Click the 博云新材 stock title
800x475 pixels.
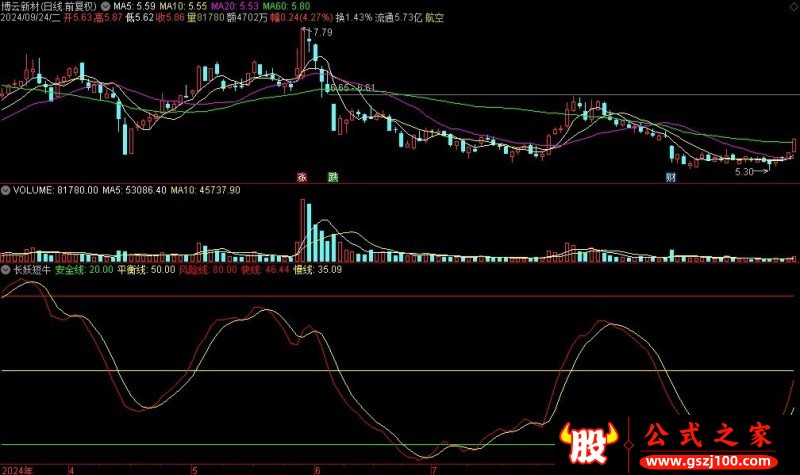24,5
